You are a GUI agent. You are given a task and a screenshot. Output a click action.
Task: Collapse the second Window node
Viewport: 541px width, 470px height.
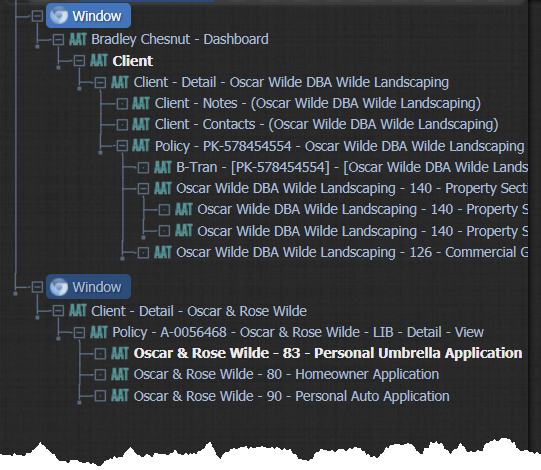click(x=37, y=287)
